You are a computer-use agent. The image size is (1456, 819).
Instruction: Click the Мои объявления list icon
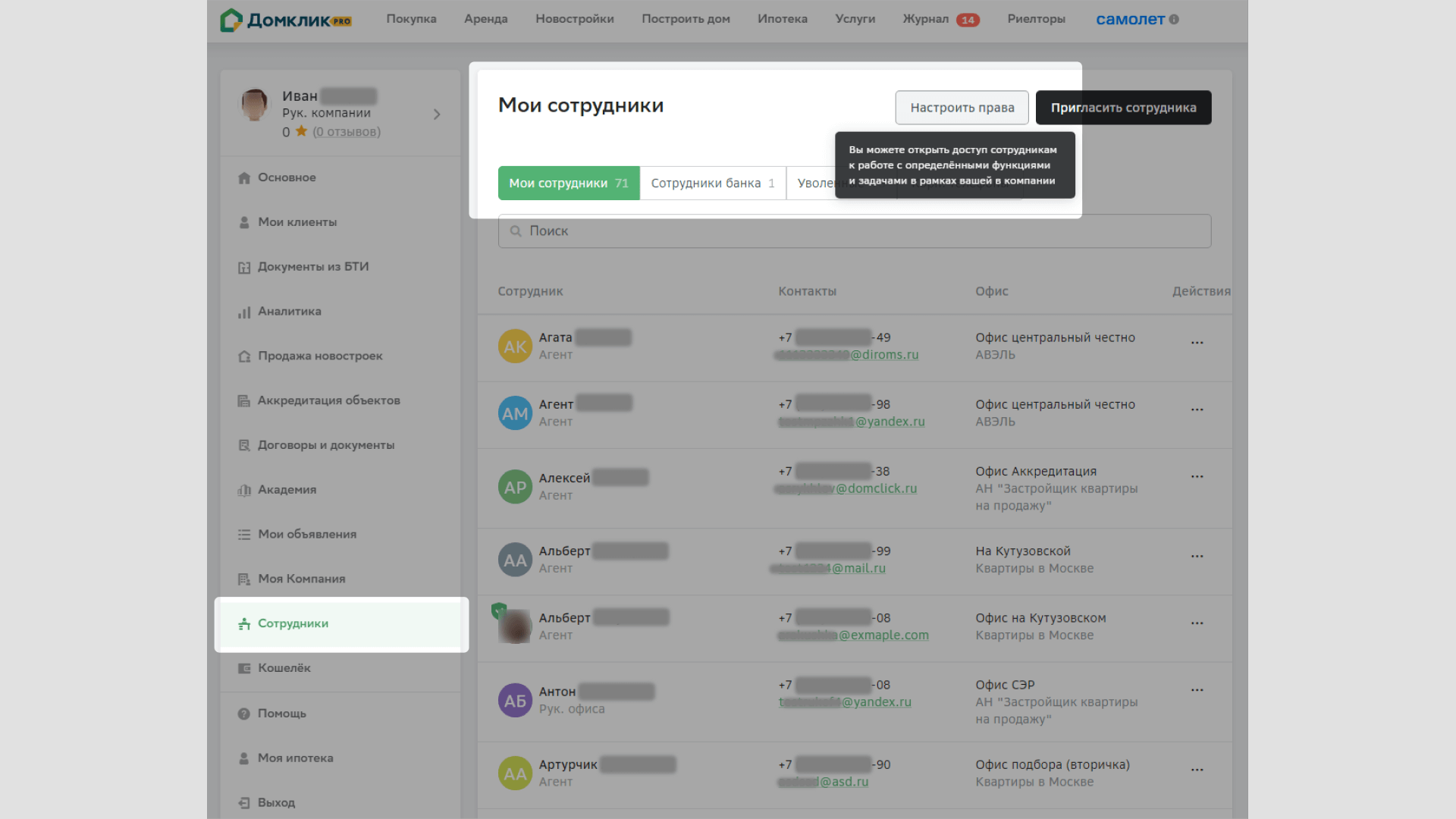pos(244,535)
